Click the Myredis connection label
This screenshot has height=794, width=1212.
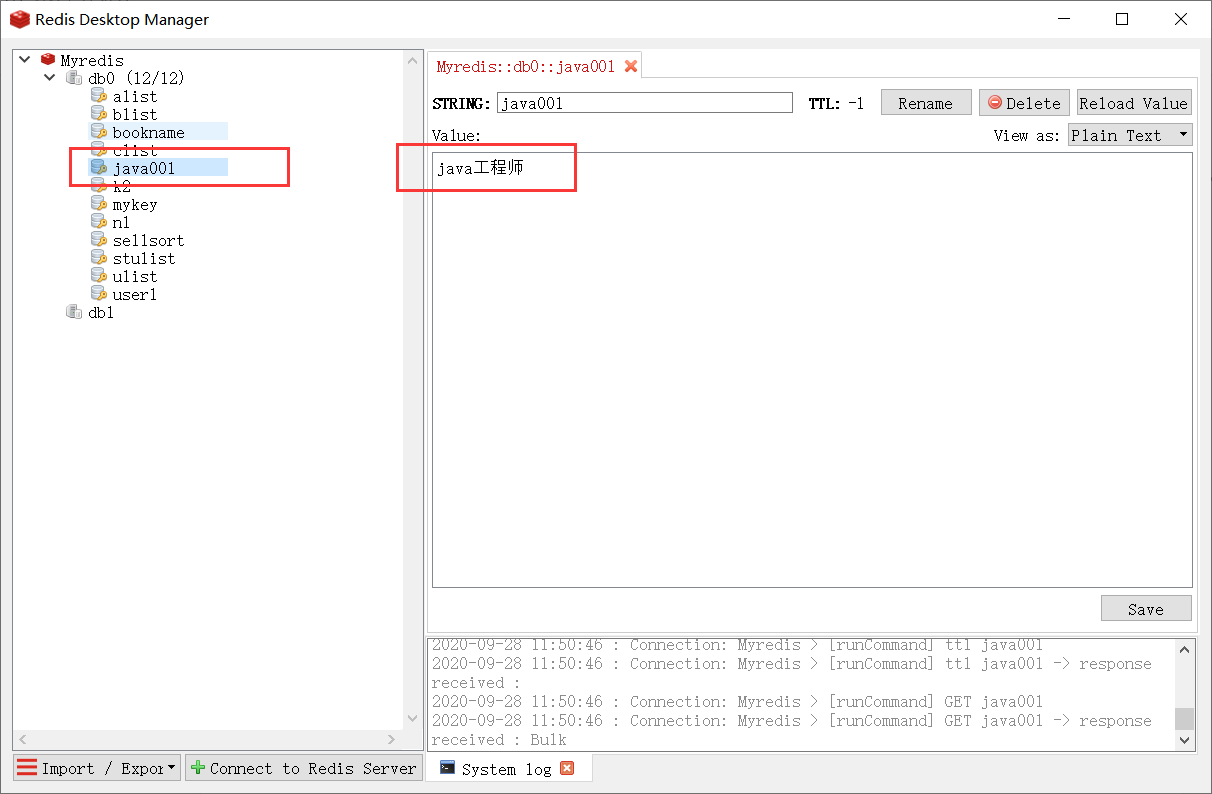point(92,60)
